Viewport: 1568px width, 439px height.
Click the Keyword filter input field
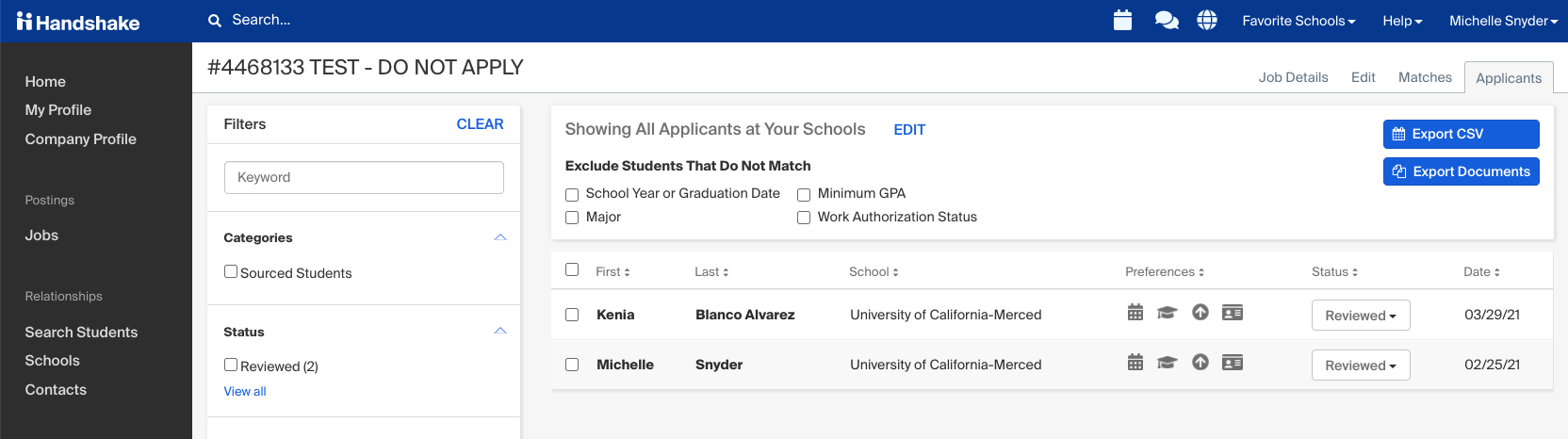click(x=364, y=177)
